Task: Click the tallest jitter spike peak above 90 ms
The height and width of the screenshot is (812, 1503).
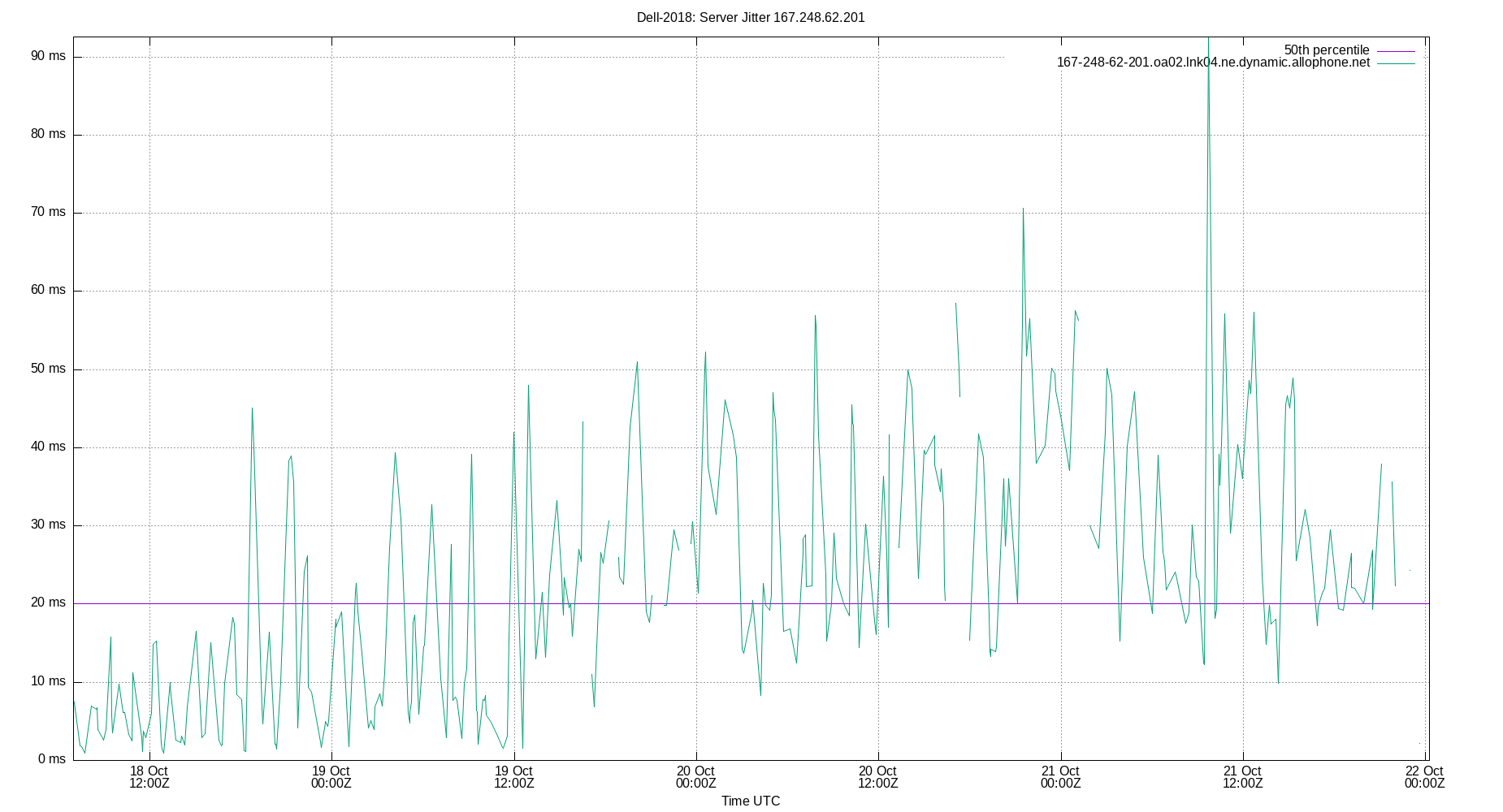Action: tap(1208, 39)
